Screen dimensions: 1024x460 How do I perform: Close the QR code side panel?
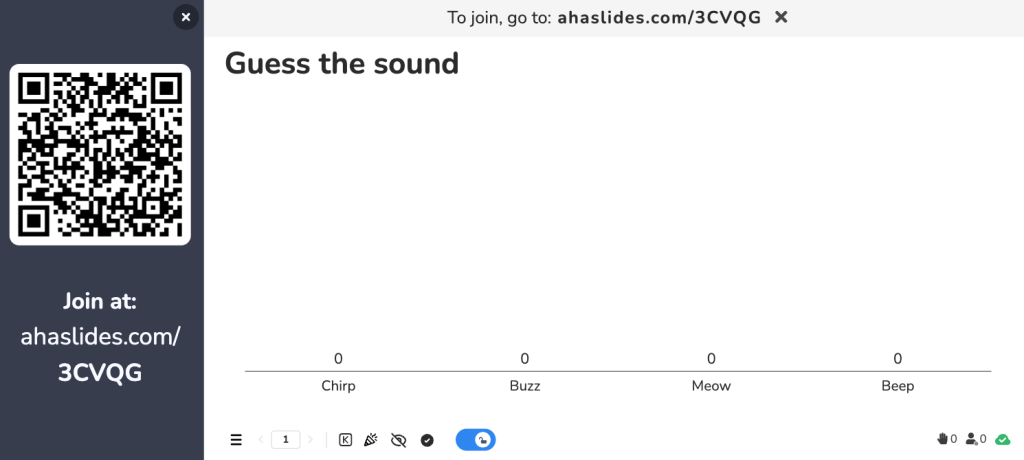click(x=185, y=17)
